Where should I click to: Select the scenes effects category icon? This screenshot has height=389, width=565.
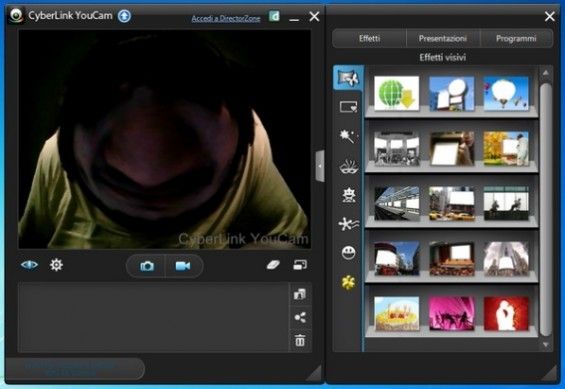(x=348, y=78)
